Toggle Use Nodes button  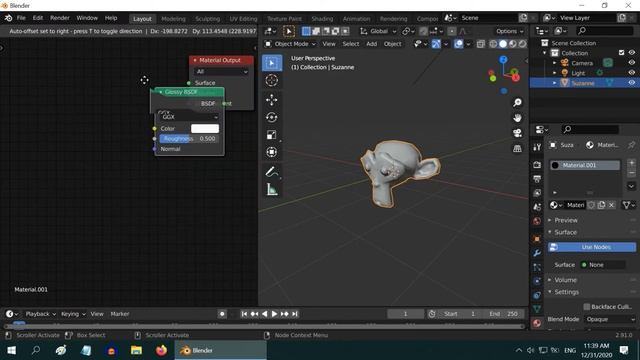pyautogui.click(x=592, y=247)
